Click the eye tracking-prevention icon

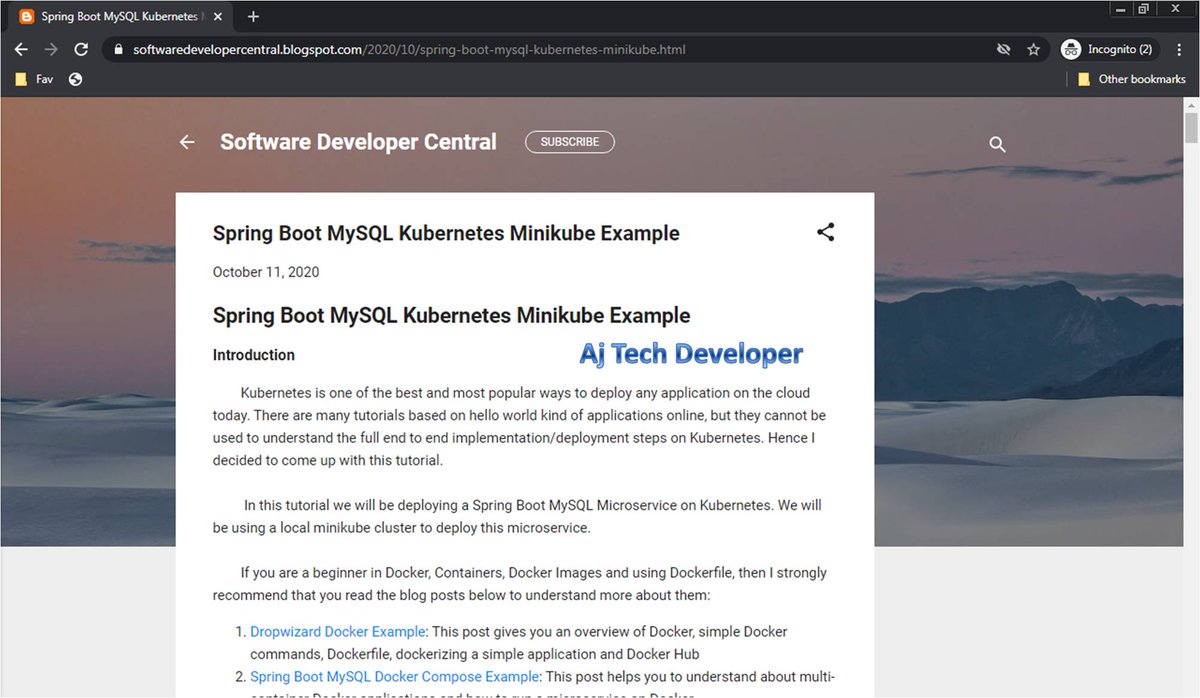(x=1003, y=48)
